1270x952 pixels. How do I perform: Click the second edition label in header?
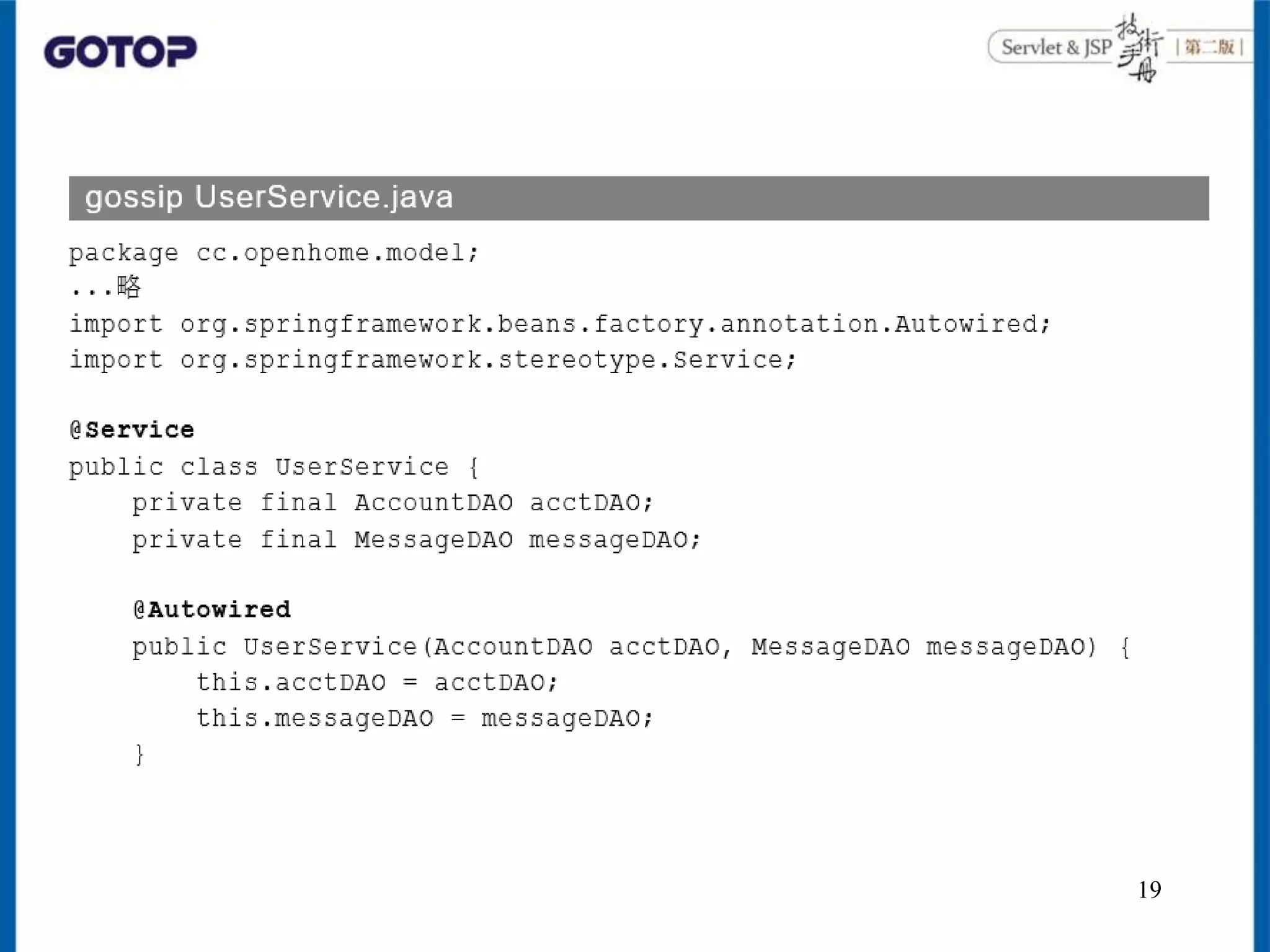[1210, 47]
